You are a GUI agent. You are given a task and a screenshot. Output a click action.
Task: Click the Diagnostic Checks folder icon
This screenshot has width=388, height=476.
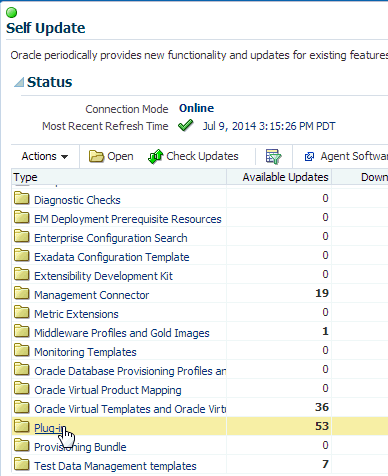pos(22,198)
